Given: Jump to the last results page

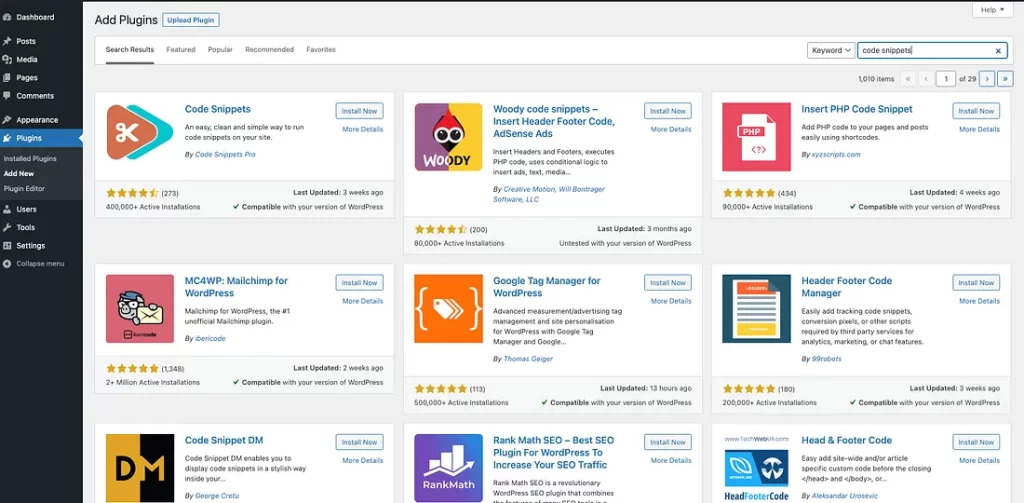Looking at the screenshot, I should tap(1005, 78).
